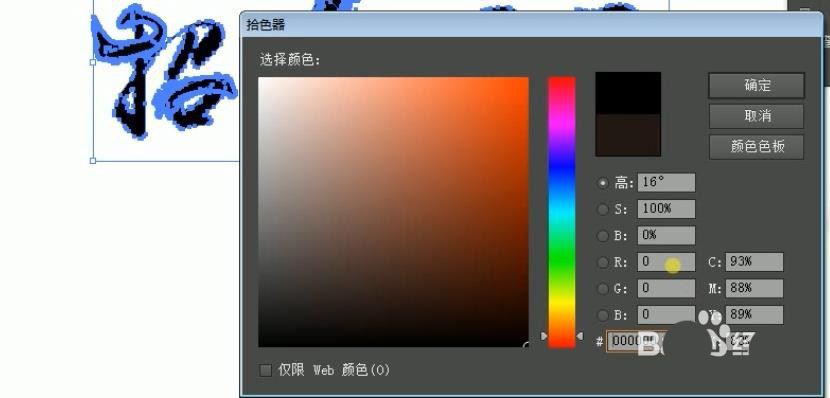Select the blue B radio button below G
Viewport: 830px width, 398px height.
(602, 315)
